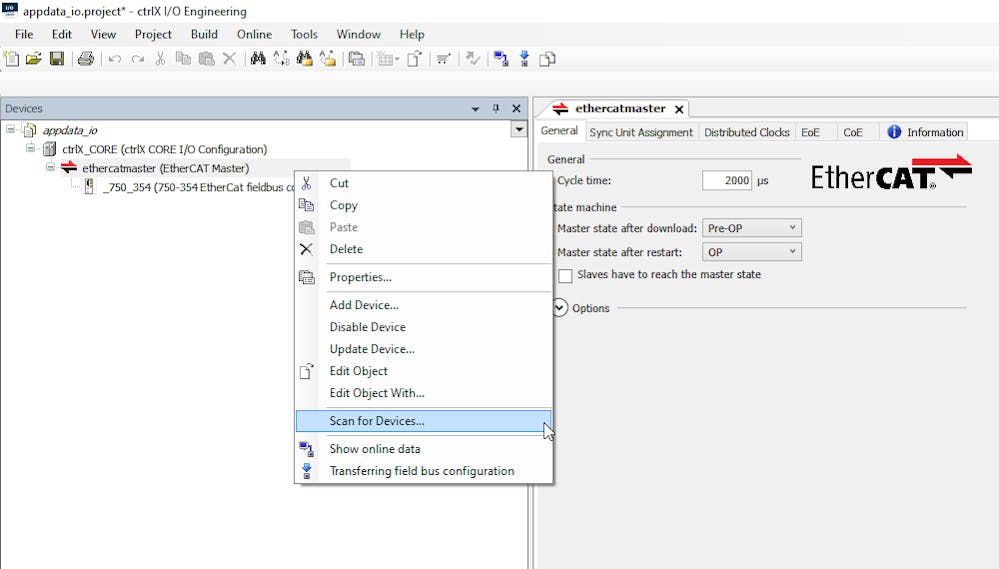Click the Undo arrow in the toolbar

click(x=115, y=59)
